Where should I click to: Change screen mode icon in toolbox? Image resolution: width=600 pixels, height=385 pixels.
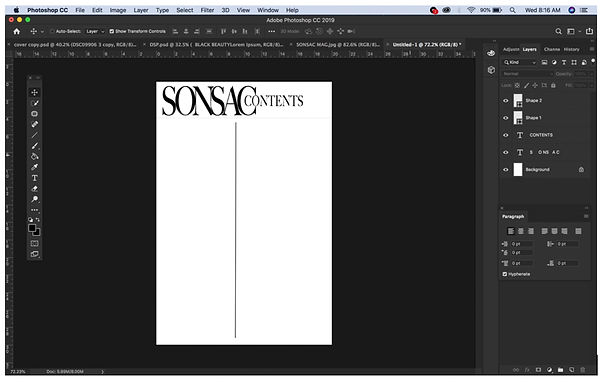pyautogui.click(x=34, y=254)
